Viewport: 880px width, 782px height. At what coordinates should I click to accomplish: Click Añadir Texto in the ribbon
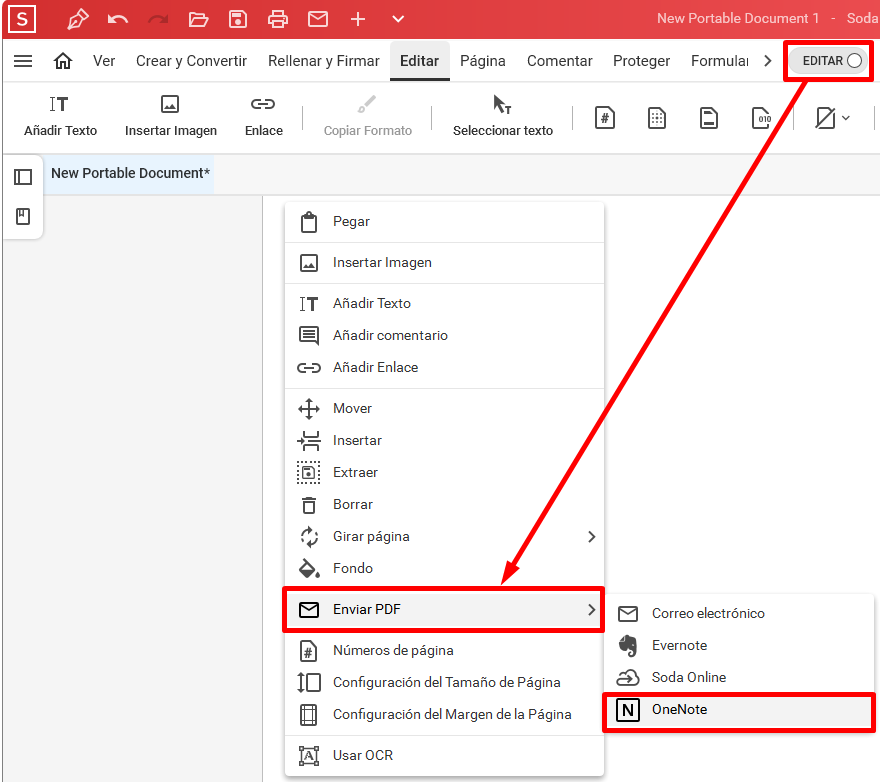click(61, 117)
